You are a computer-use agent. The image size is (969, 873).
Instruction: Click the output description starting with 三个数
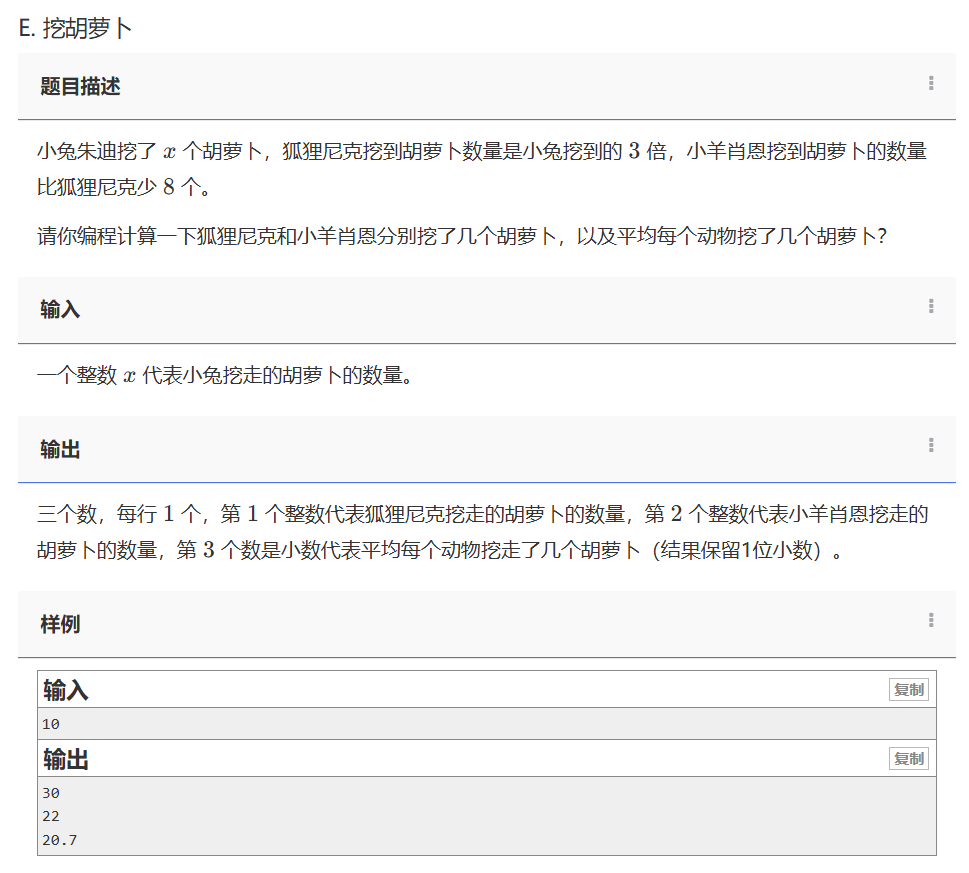482,532
